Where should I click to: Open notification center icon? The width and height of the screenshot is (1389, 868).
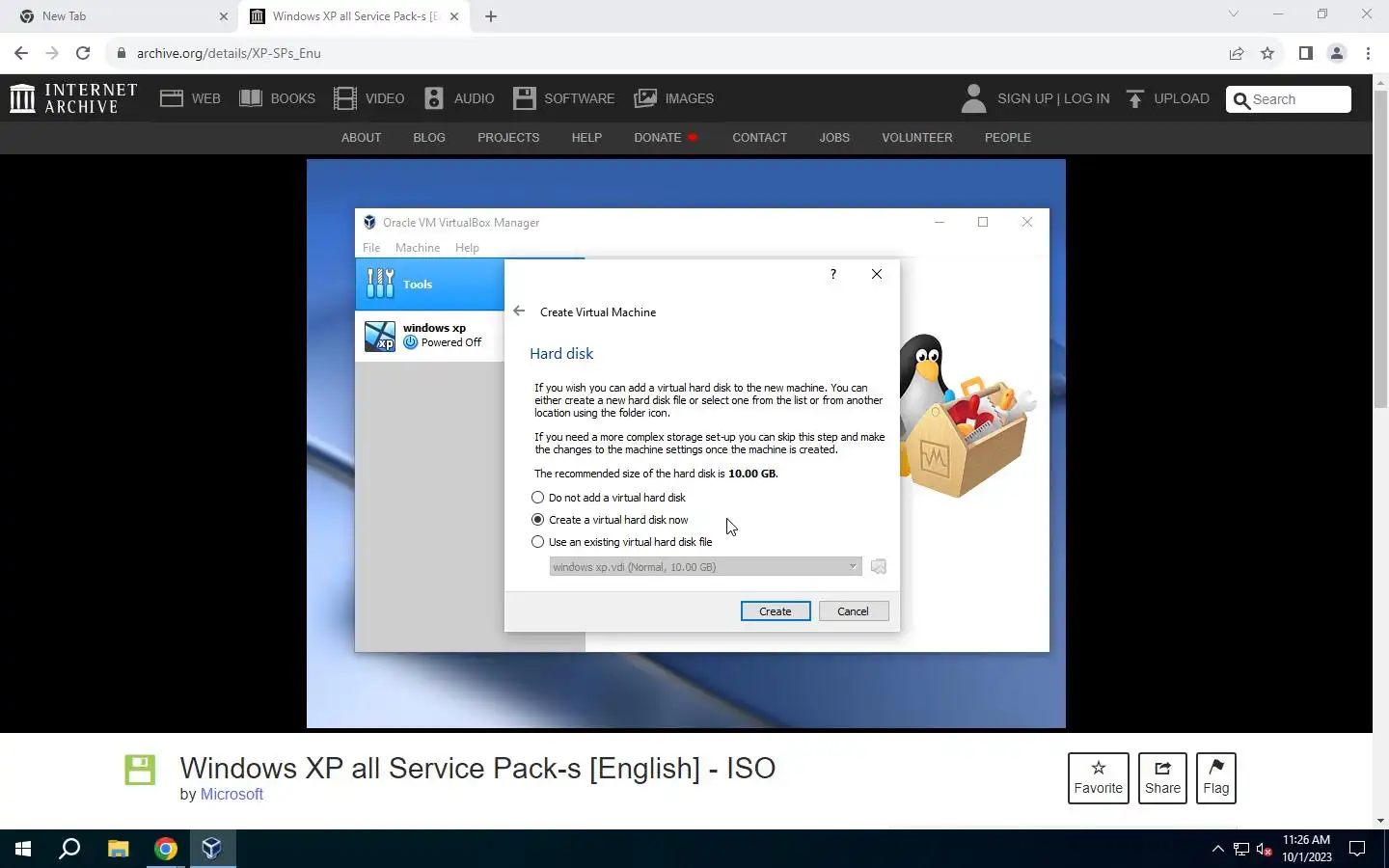[1357, 849]
